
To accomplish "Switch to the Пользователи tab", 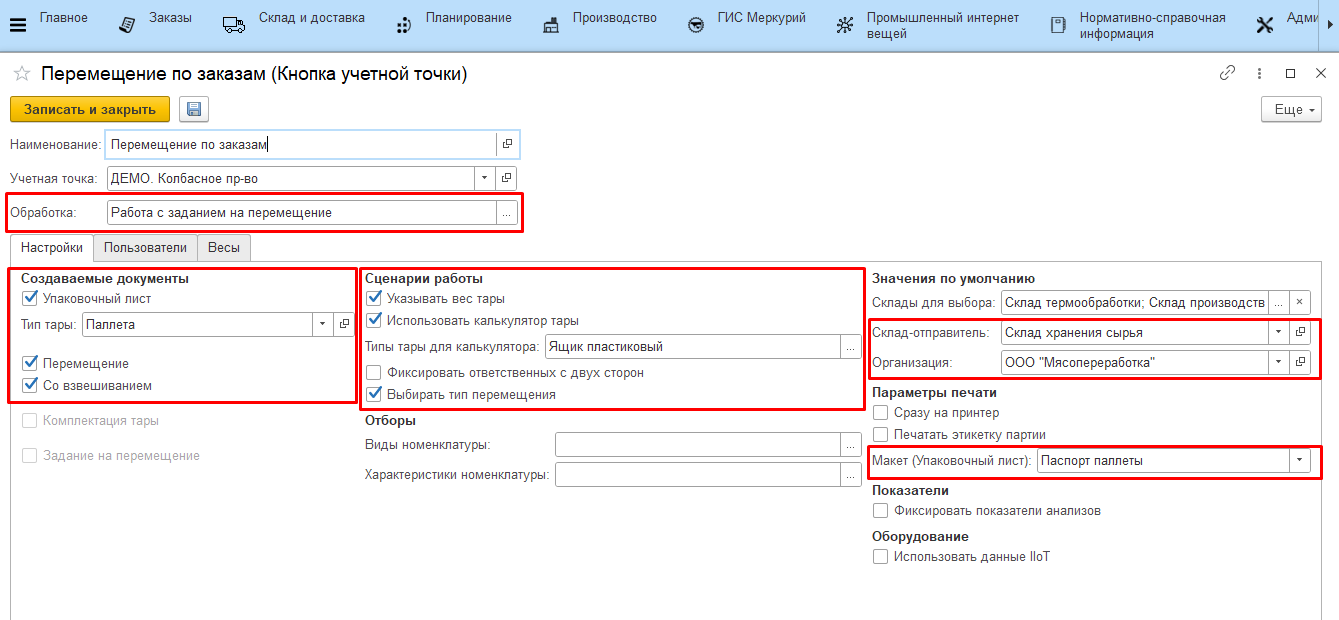I will 145,247.
